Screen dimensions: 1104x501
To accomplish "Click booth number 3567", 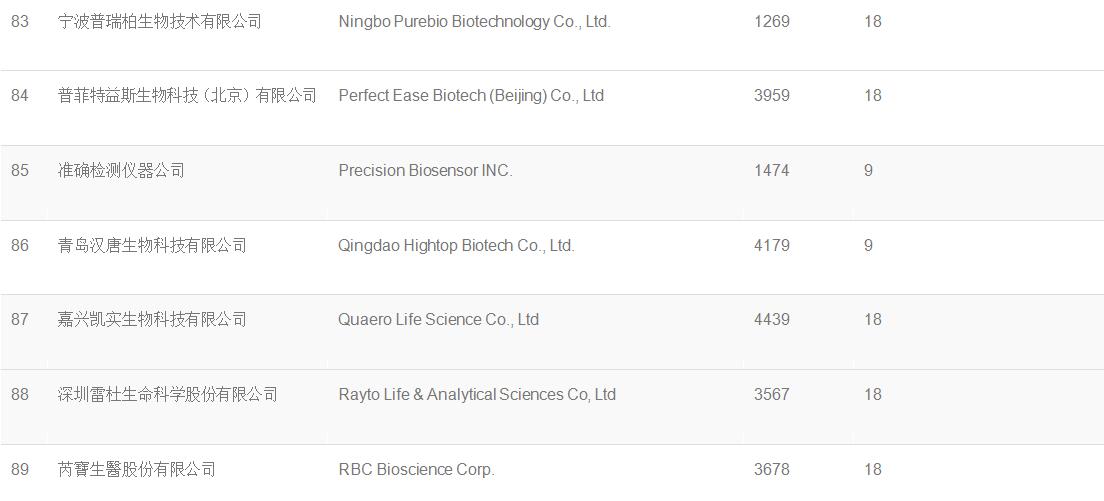I will point(772,395).
